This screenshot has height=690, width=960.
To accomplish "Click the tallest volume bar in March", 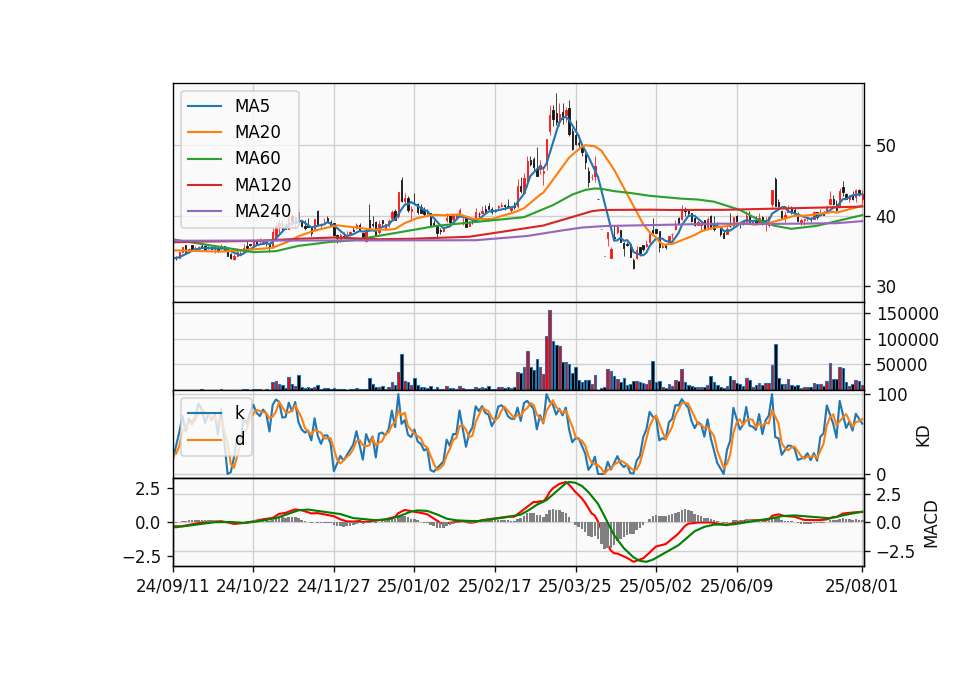I will [x=550, y=350].
